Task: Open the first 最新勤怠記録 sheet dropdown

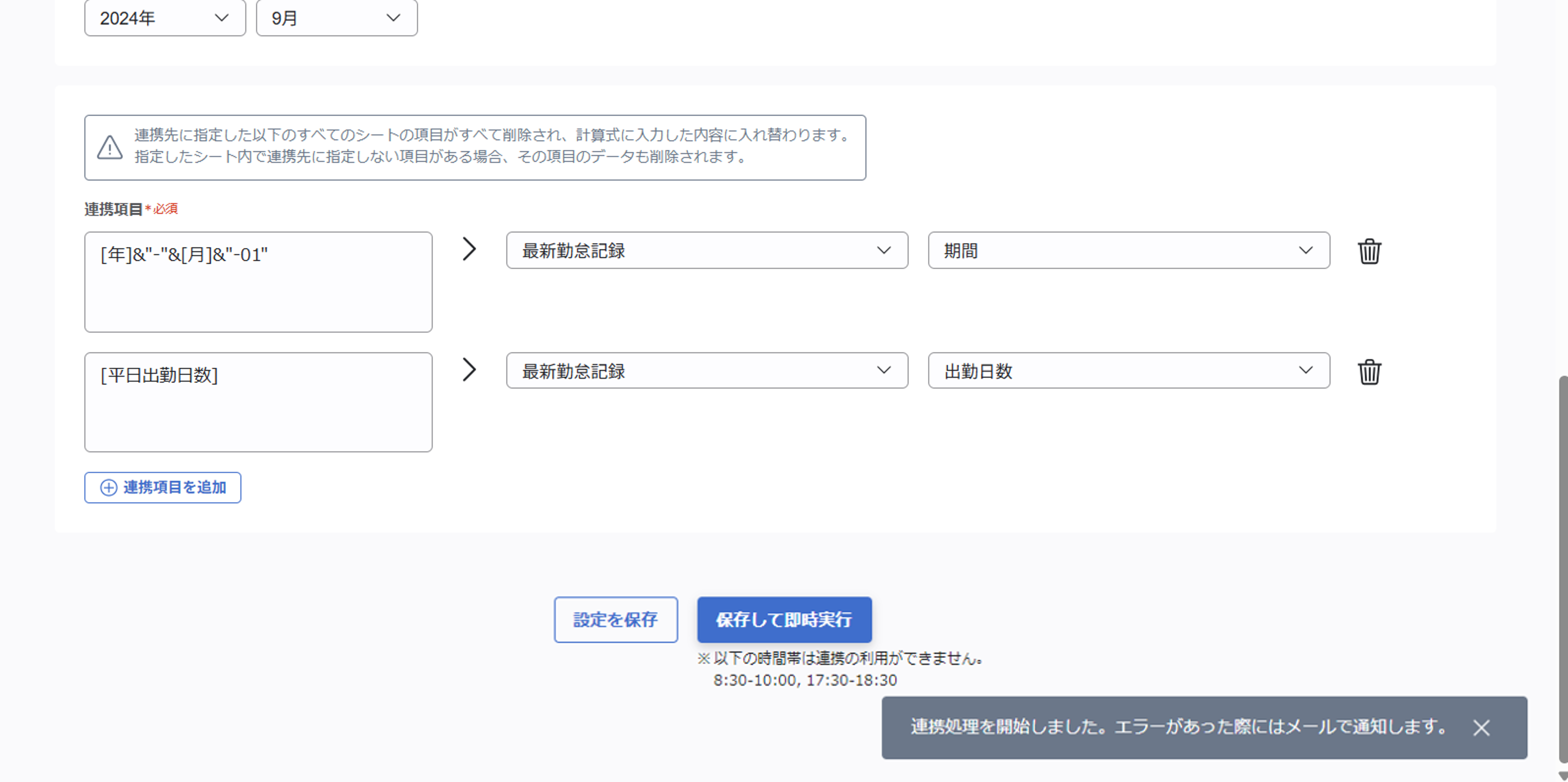Action: point(706,250)
